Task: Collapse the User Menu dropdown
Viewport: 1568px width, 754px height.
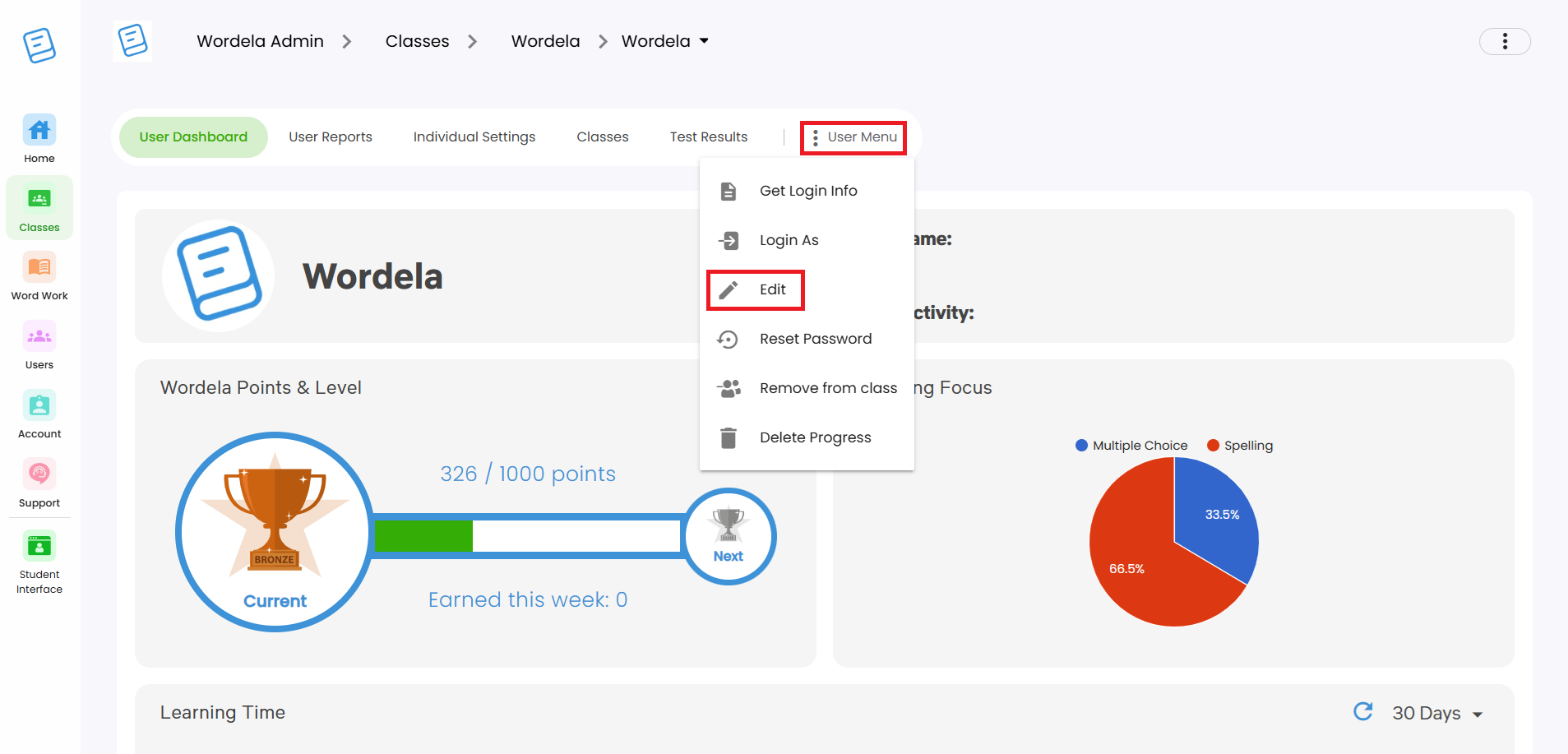Action: pyautogui.click(x=853, y=137)
